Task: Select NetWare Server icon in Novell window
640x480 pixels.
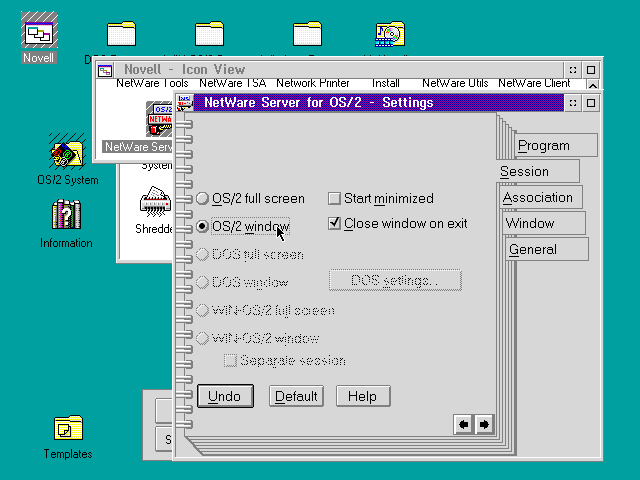Action: (159, 119)
